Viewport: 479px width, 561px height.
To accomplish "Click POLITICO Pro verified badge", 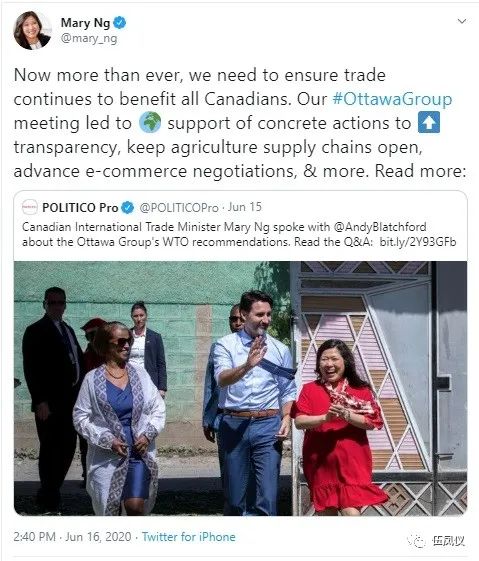I will (128, 208).
